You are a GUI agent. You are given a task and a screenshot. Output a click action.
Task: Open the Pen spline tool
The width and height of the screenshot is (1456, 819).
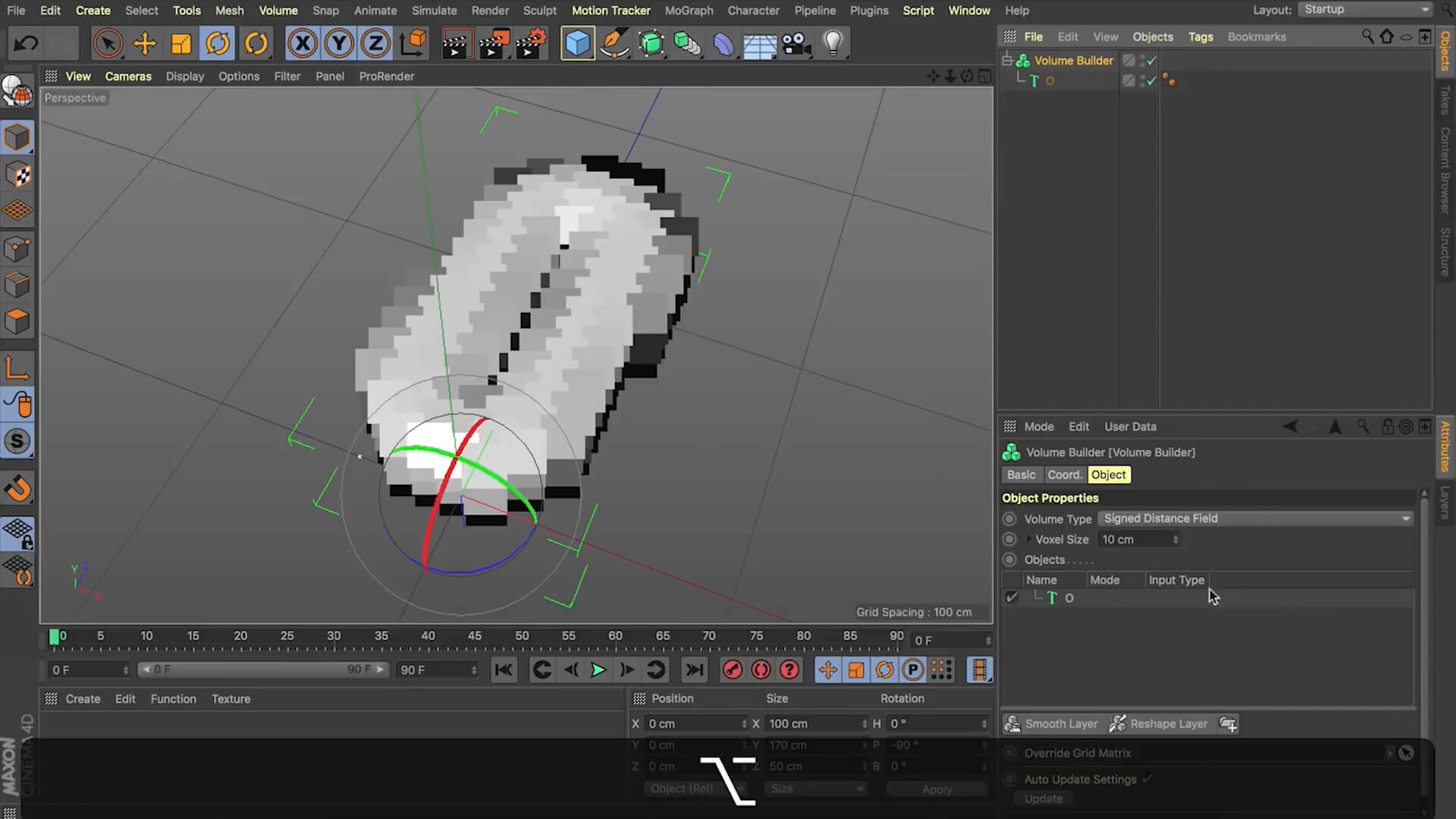(x=614, y=43)
